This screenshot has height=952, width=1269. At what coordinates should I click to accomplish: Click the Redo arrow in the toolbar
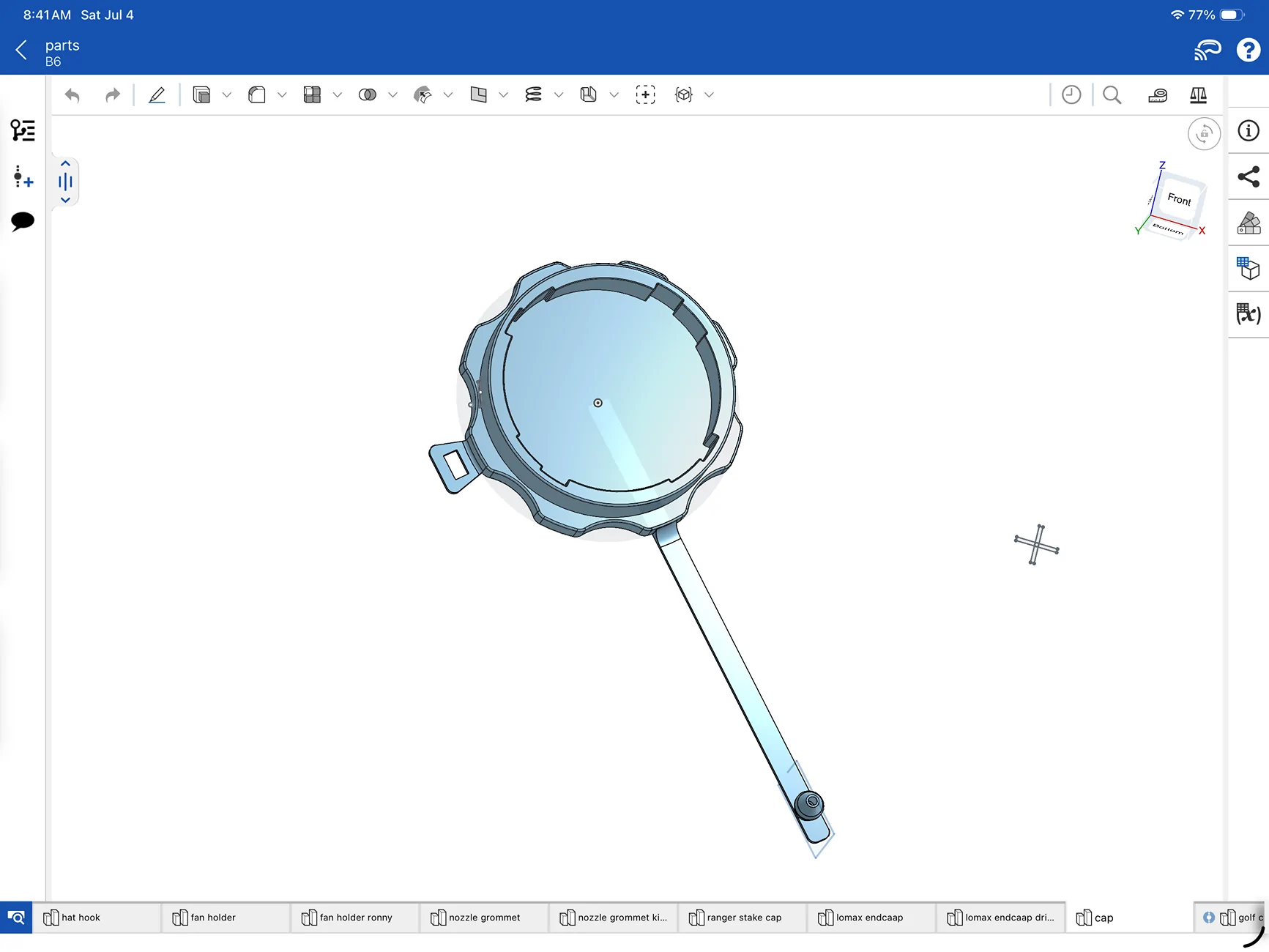(112, 95)
